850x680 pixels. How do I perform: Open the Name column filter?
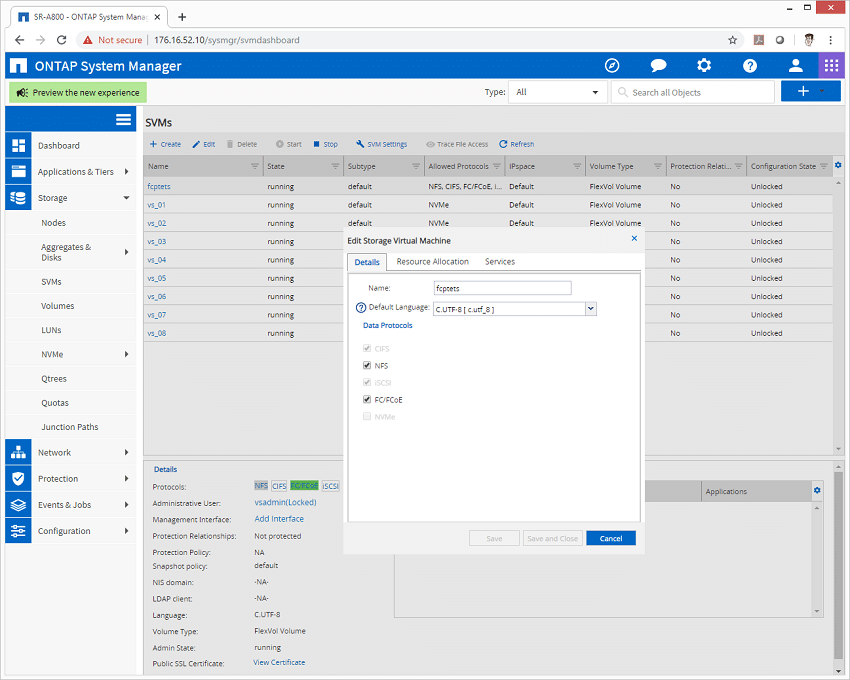(x=255, y=166)
